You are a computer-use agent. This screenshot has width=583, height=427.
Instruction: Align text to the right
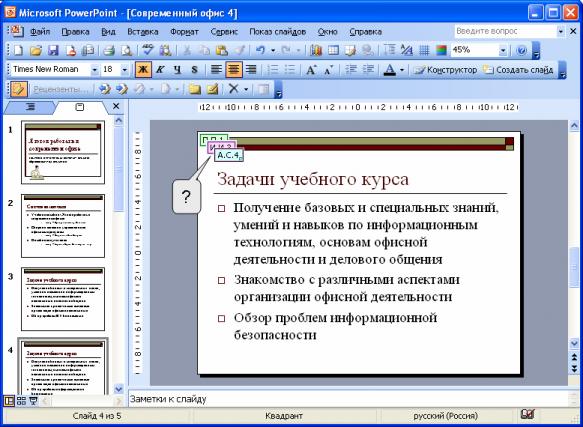point(251,70)
